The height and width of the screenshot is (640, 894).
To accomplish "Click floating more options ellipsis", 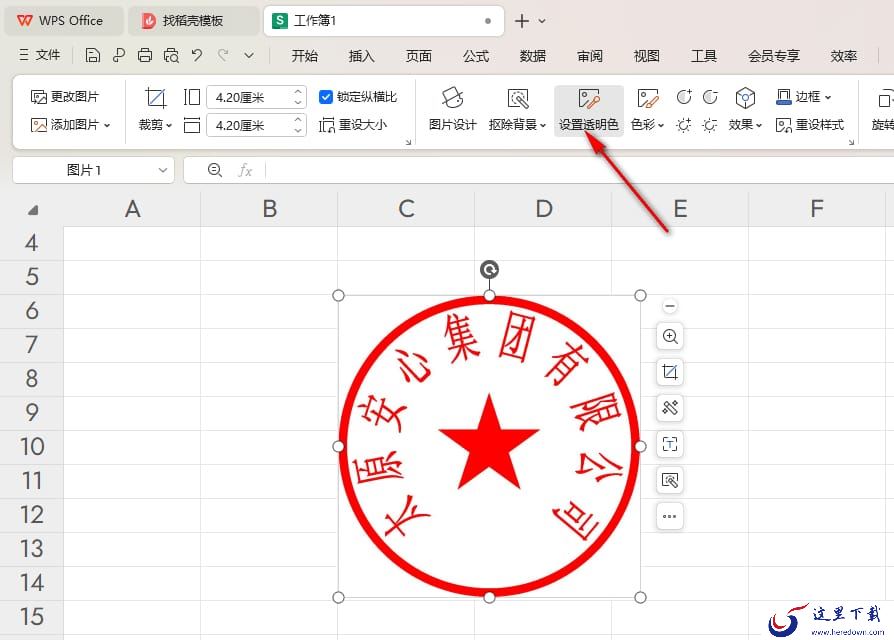I will click(670, 516).
